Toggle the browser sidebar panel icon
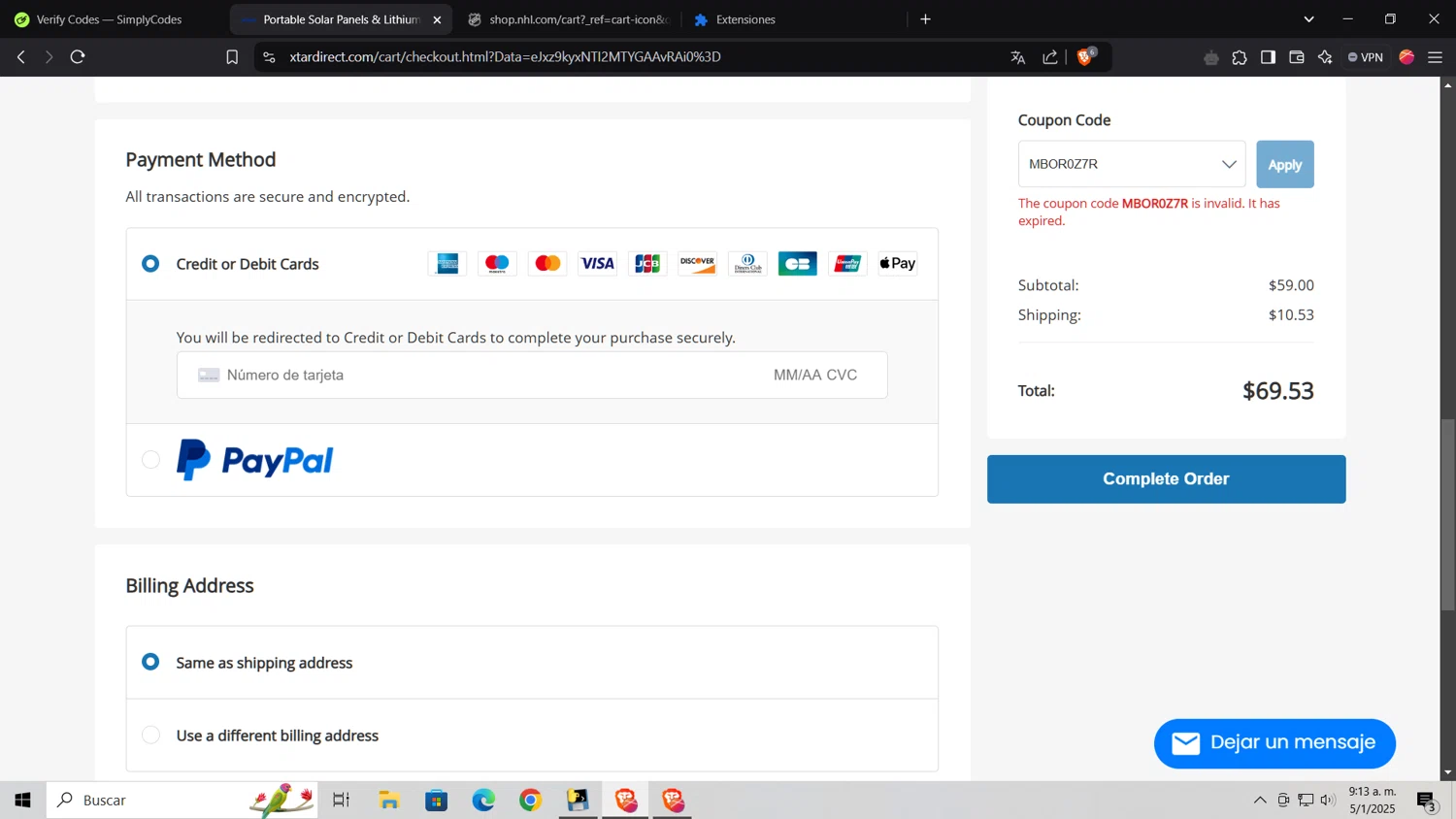Screen dimensions: 1456x819 point(1268,57)
